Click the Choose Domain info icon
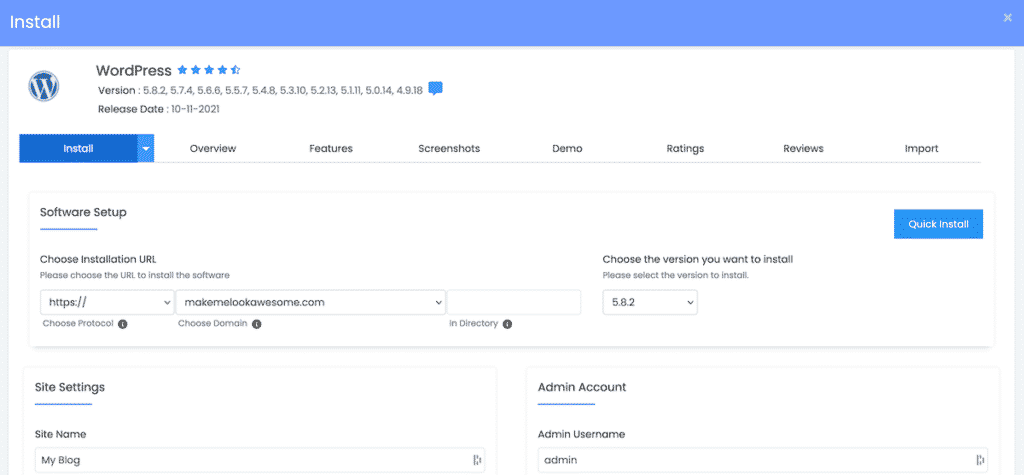The height and width of the screenshot is (475, 1024). click(x=257, y=324)
